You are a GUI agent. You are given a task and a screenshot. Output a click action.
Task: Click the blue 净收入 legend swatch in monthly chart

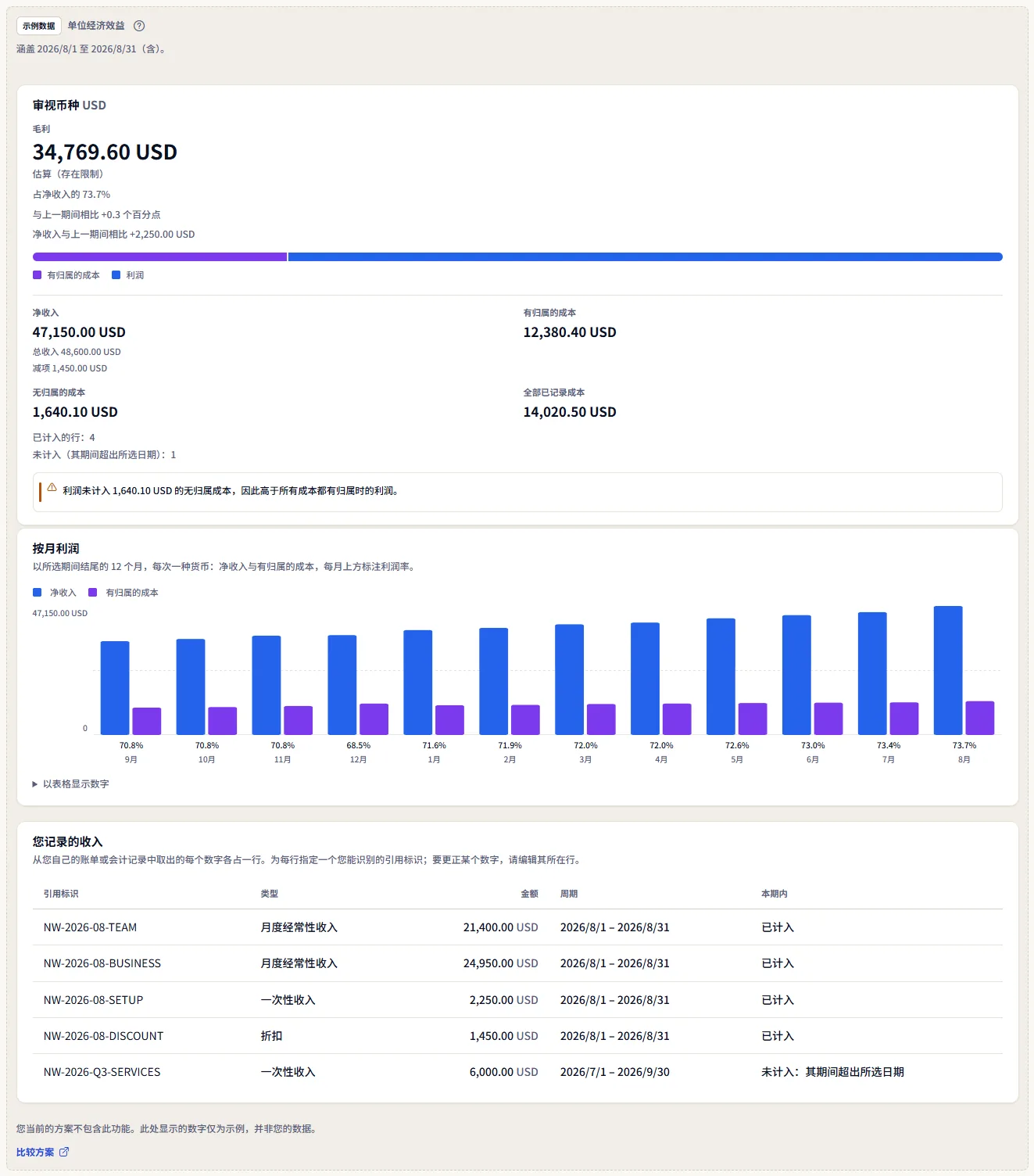37,592
